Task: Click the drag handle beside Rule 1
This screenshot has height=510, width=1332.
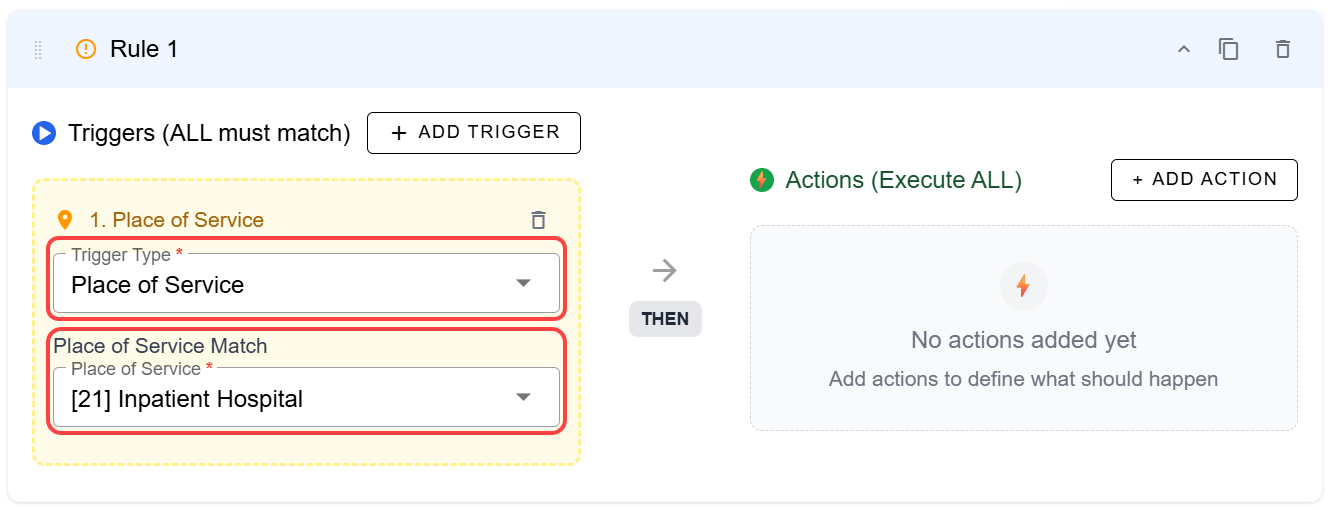Action: click(x=39, y=49)
